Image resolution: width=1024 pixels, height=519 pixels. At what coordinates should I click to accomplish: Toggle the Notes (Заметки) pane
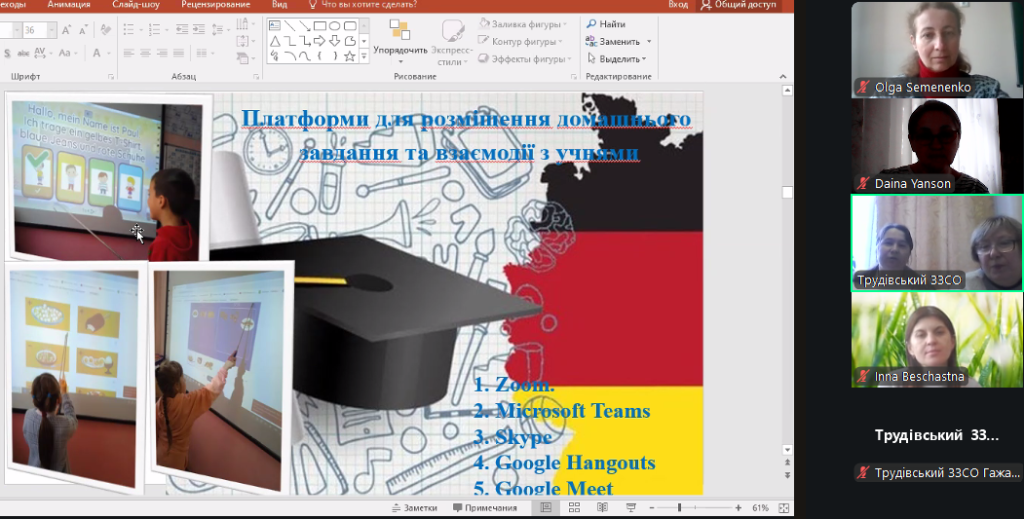tap(414, 508)
